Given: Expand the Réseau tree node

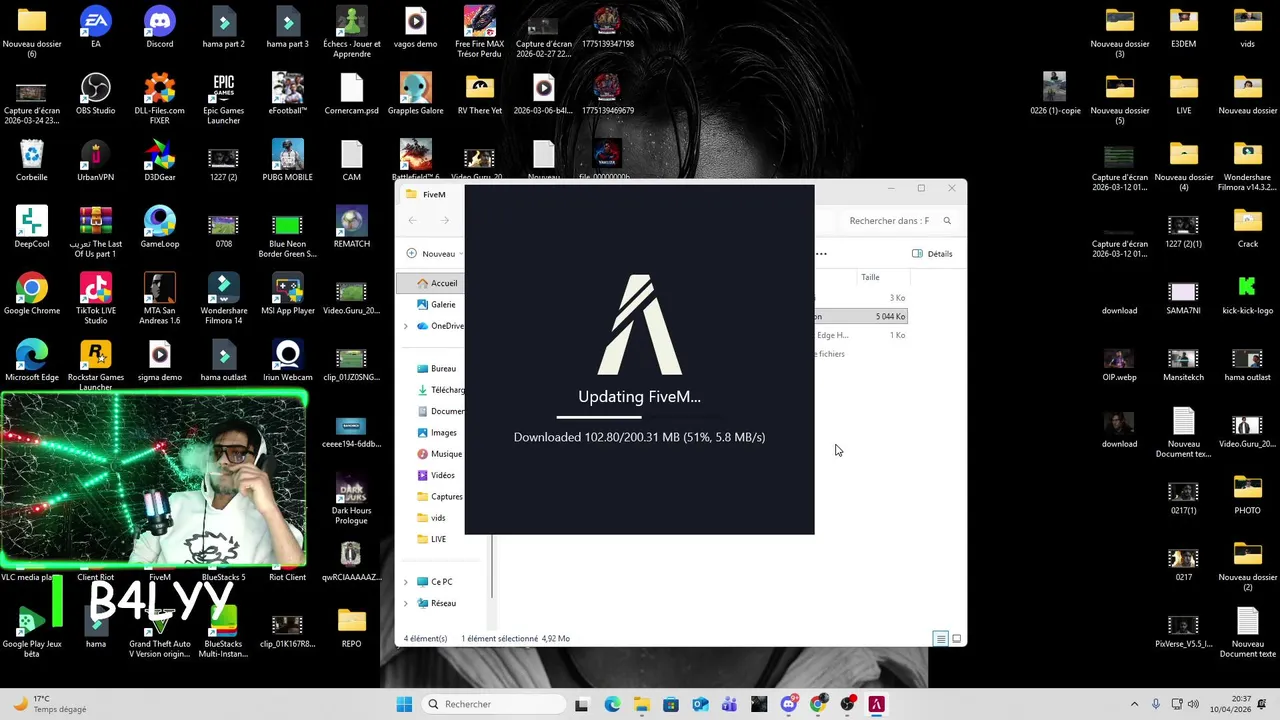Looking at the screenshot, I should coord(406,603).
